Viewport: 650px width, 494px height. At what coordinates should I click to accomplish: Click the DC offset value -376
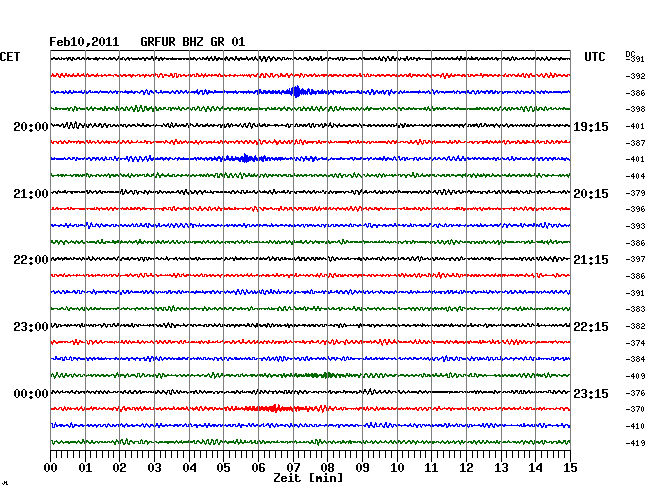[x=635, y=393]
